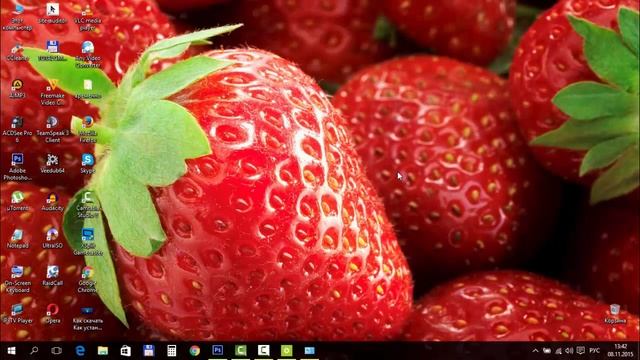Select On-Screen Keyboard desktop icon
Screen dimensions: 640x360
coord(17,280)
